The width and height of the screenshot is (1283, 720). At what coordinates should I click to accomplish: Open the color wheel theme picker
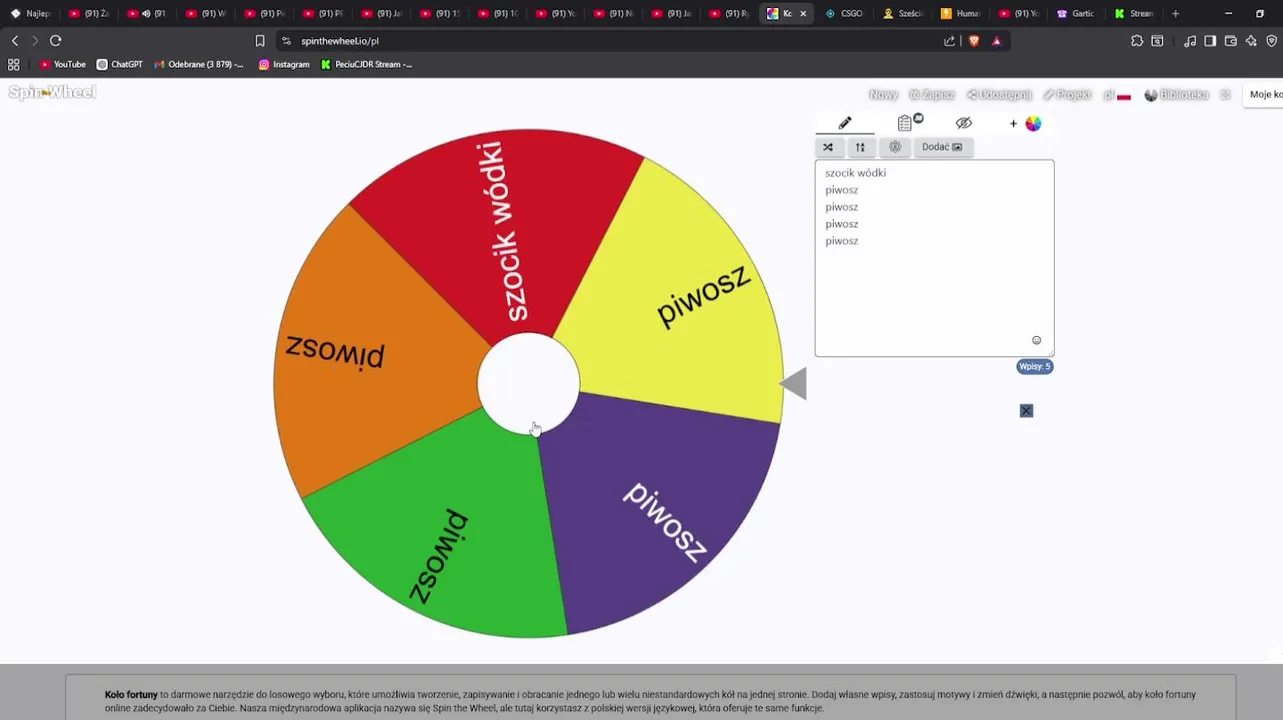click(x=1033, y=124)
